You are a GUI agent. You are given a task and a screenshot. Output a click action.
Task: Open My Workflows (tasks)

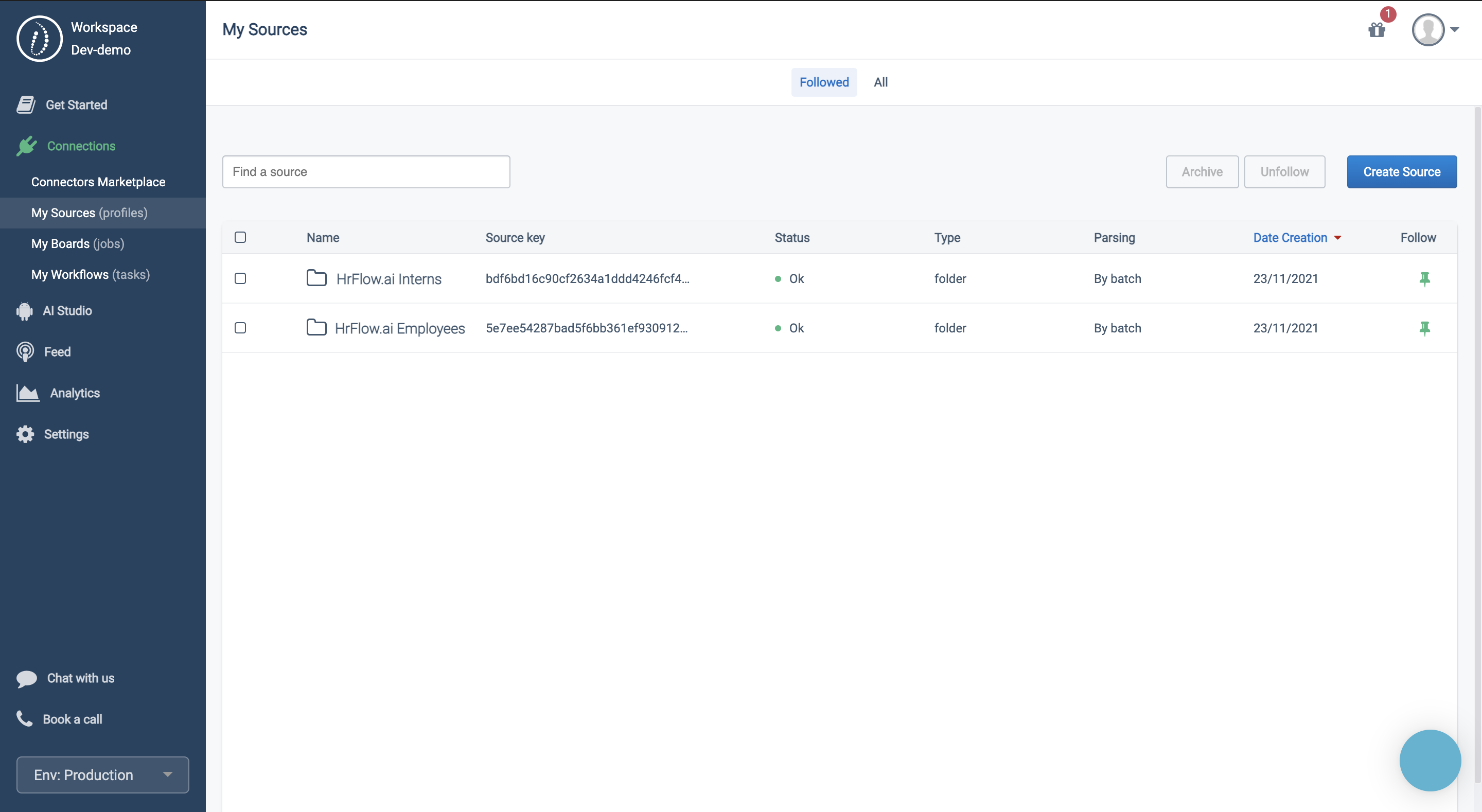click(91, 274)
